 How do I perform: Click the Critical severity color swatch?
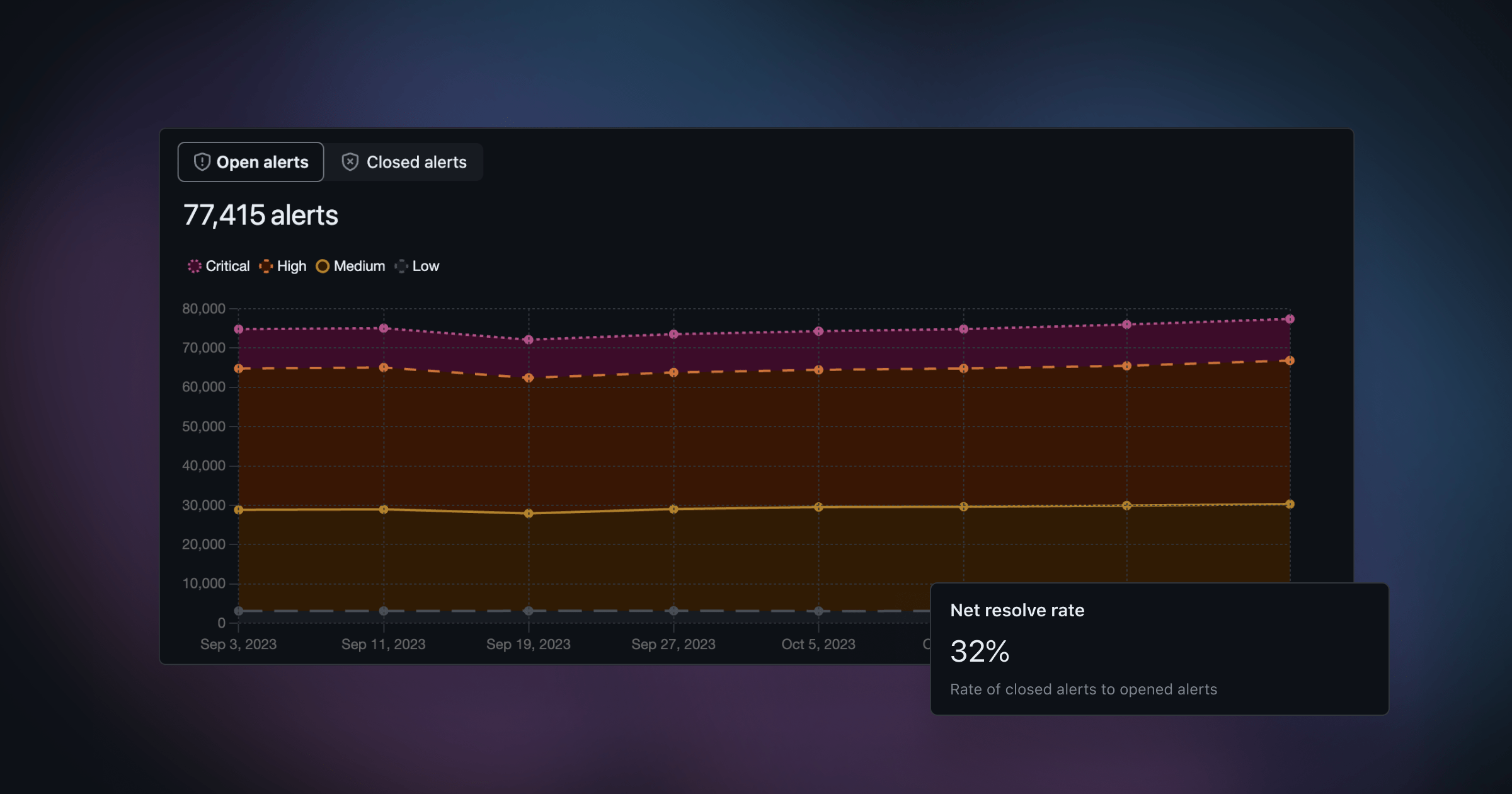[193, 266]
